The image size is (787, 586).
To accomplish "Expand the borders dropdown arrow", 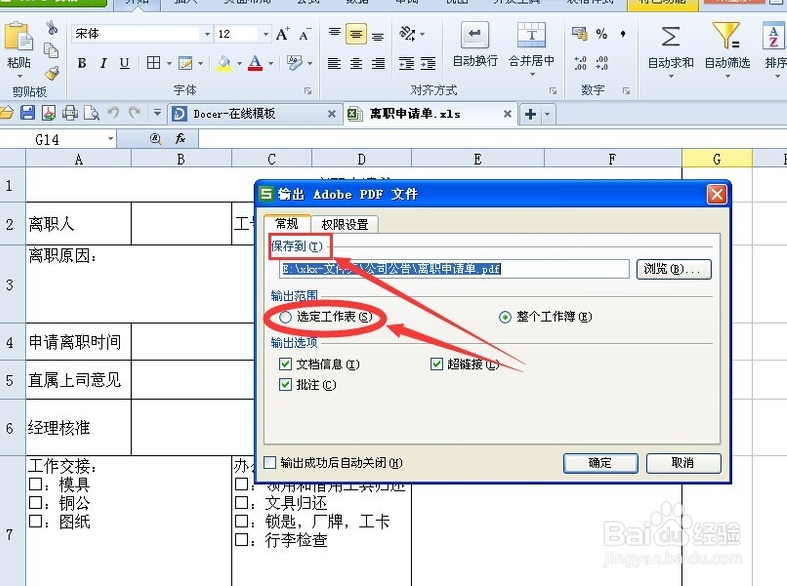I will [x=169, y=63].
